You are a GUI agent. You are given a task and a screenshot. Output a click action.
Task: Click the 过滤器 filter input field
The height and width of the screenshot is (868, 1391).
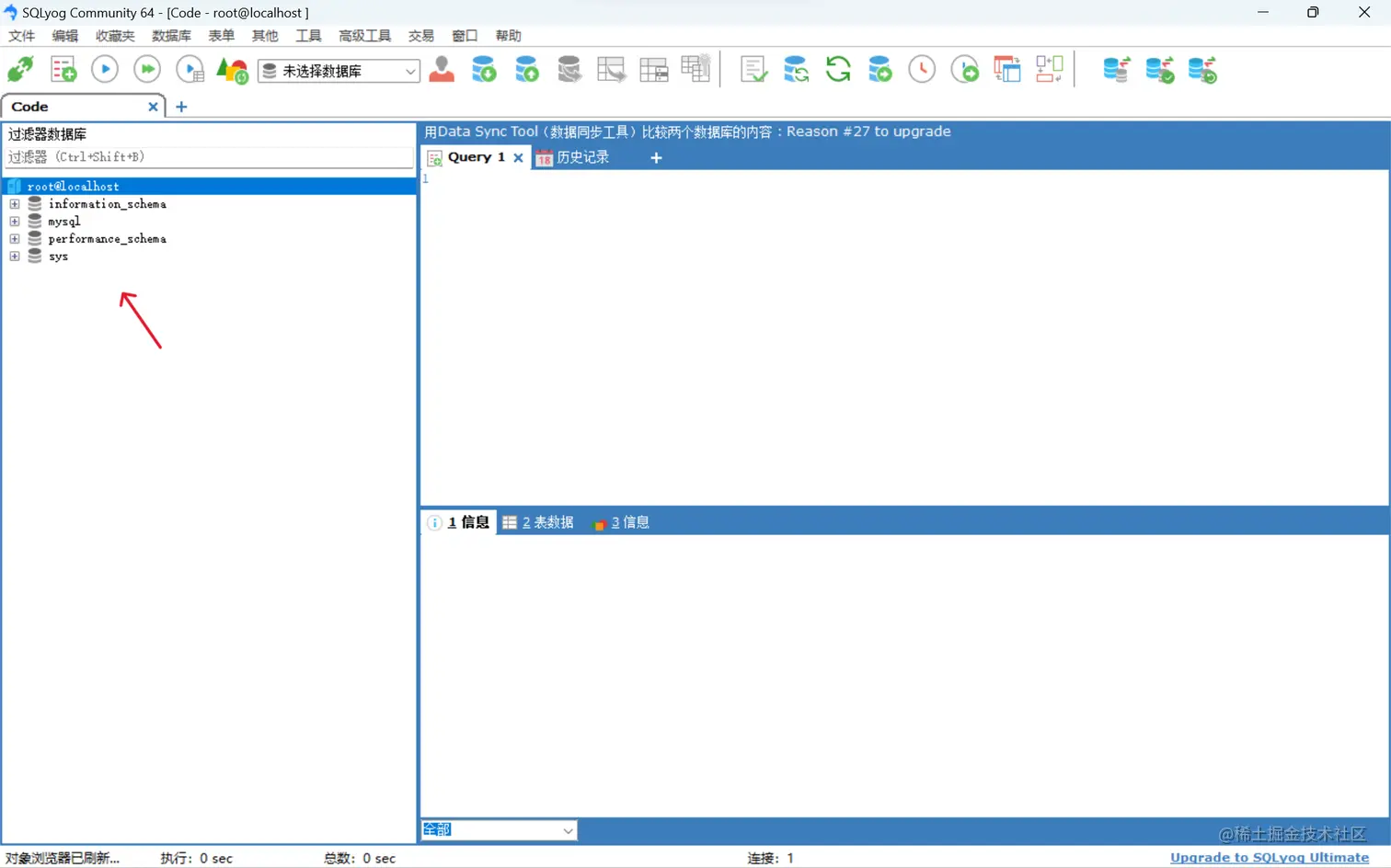[210, 157]
